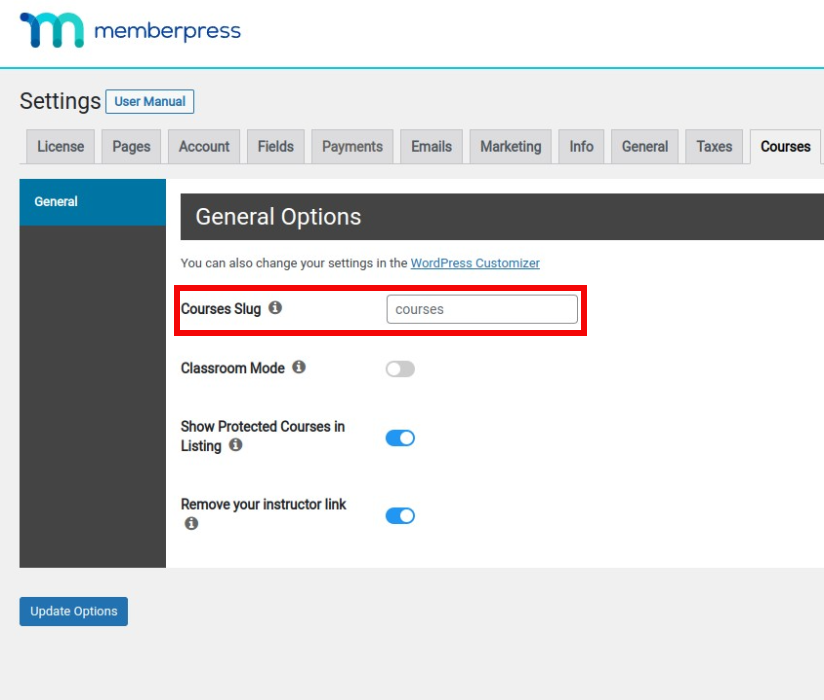Click the Courses Slug label
Image resolution: width=824 pixels, height=700 pixels.
click(221, 308)
